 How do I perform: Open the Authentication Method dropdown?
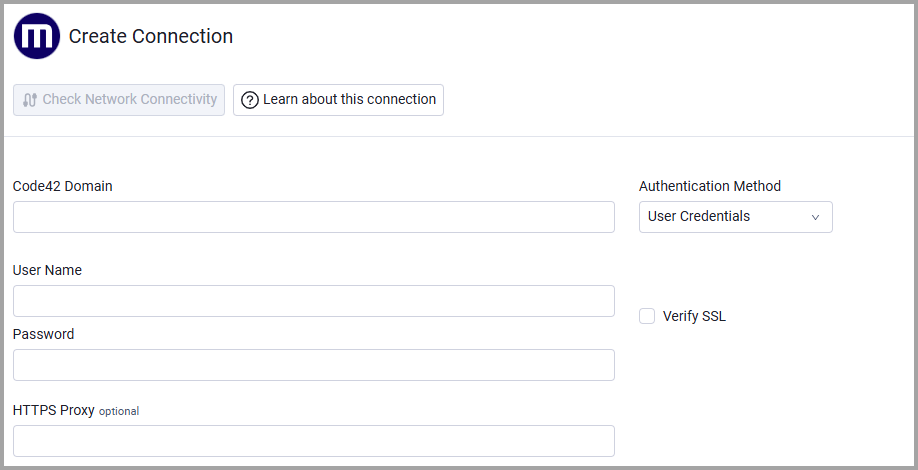(735, 217)
